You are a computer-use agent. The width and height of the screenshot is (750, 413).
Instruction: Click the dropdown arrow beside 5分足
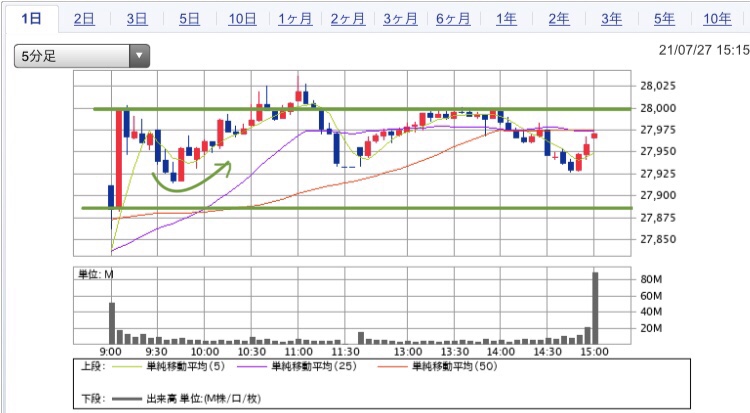tap(139, 56)
